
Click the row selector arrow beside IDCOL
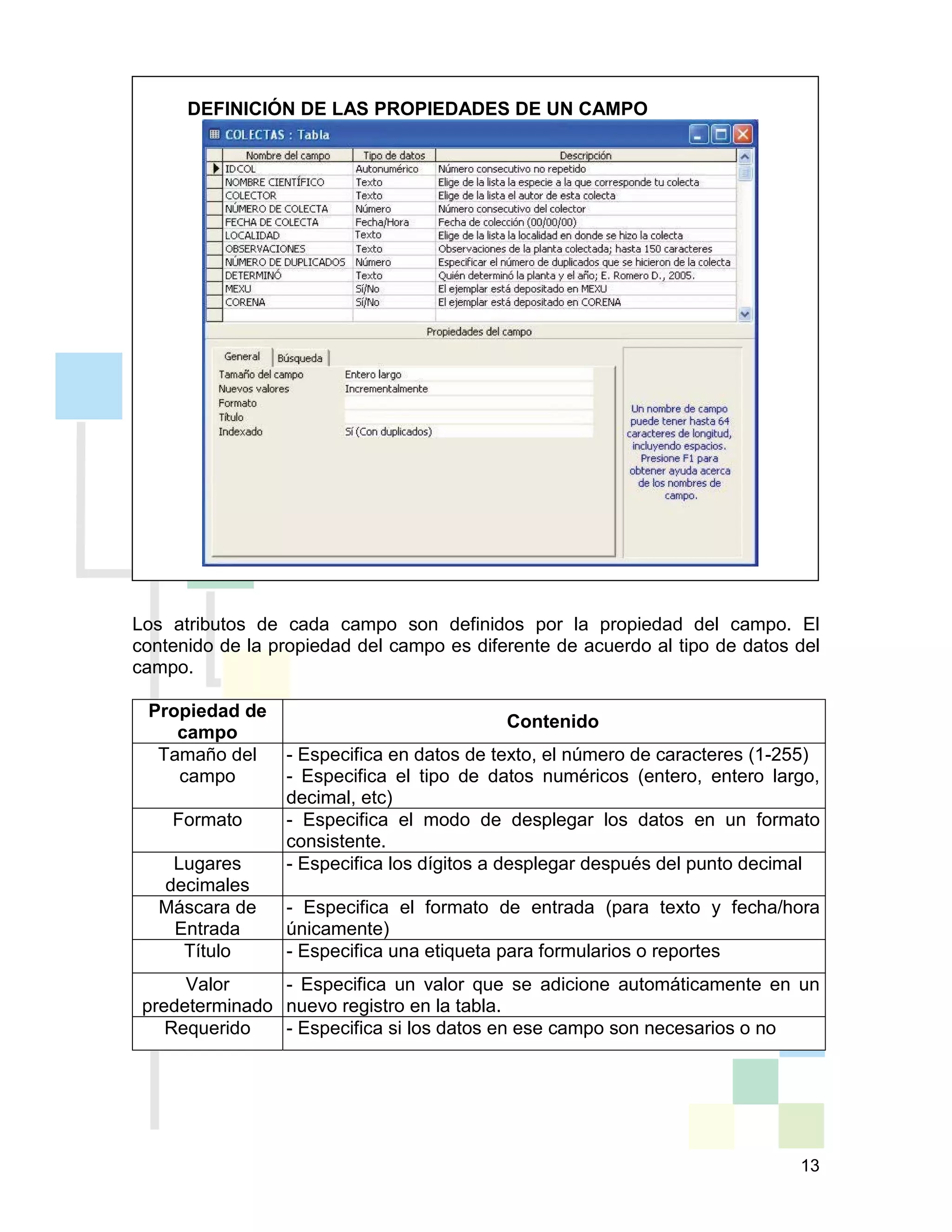point(215,169)
